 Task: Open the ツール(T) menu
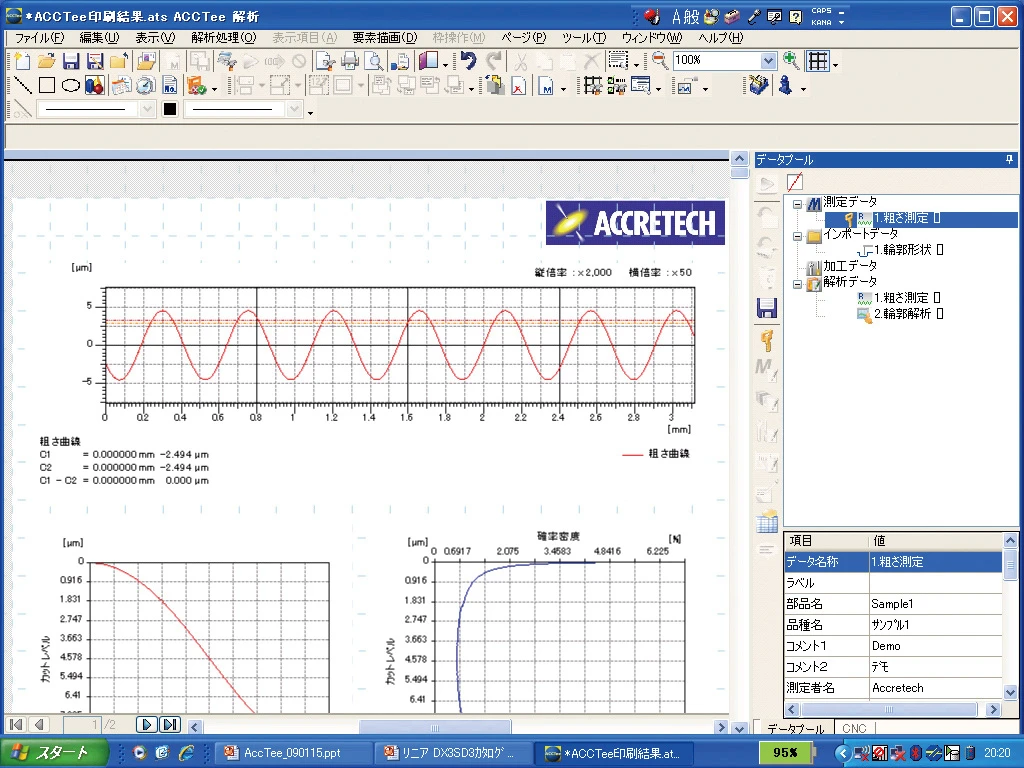point(584,38)
